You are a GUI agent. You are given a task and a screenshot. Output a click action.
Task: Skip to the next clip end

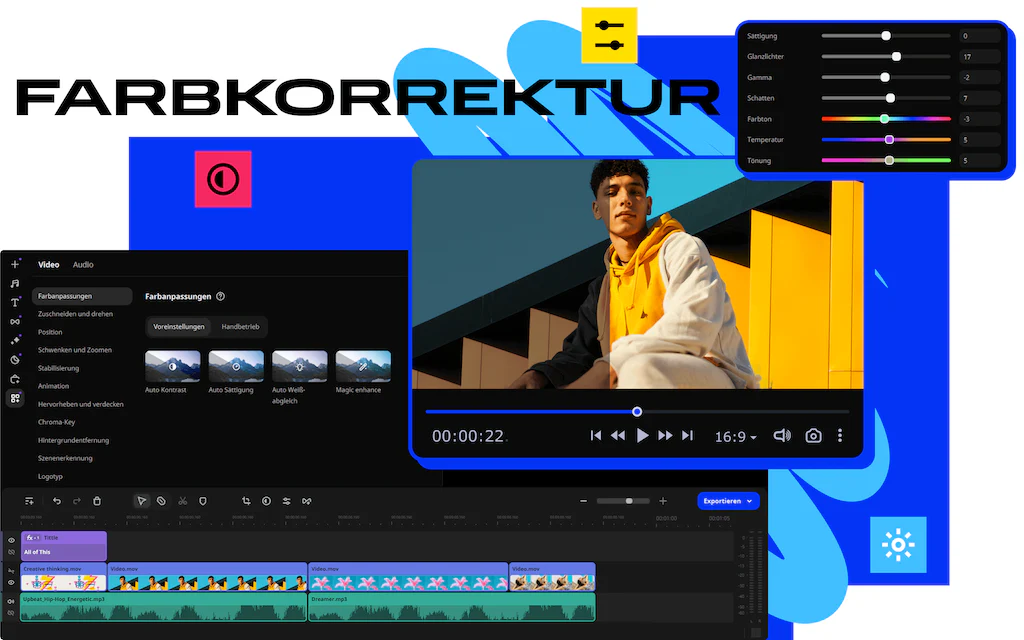point(688,436)
